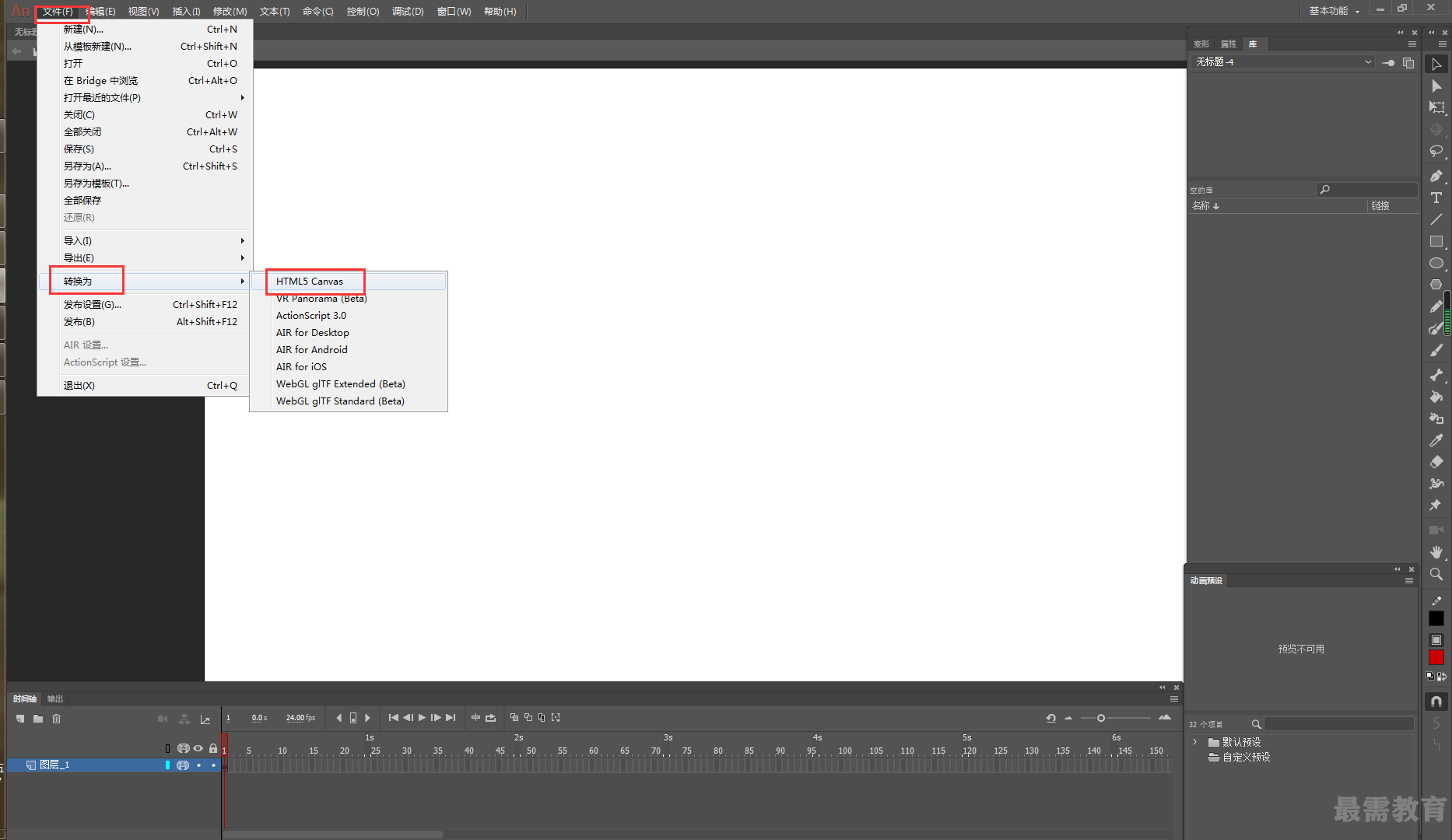Choose ActionScript 3.0 conversion option

[x=349, y=315]
